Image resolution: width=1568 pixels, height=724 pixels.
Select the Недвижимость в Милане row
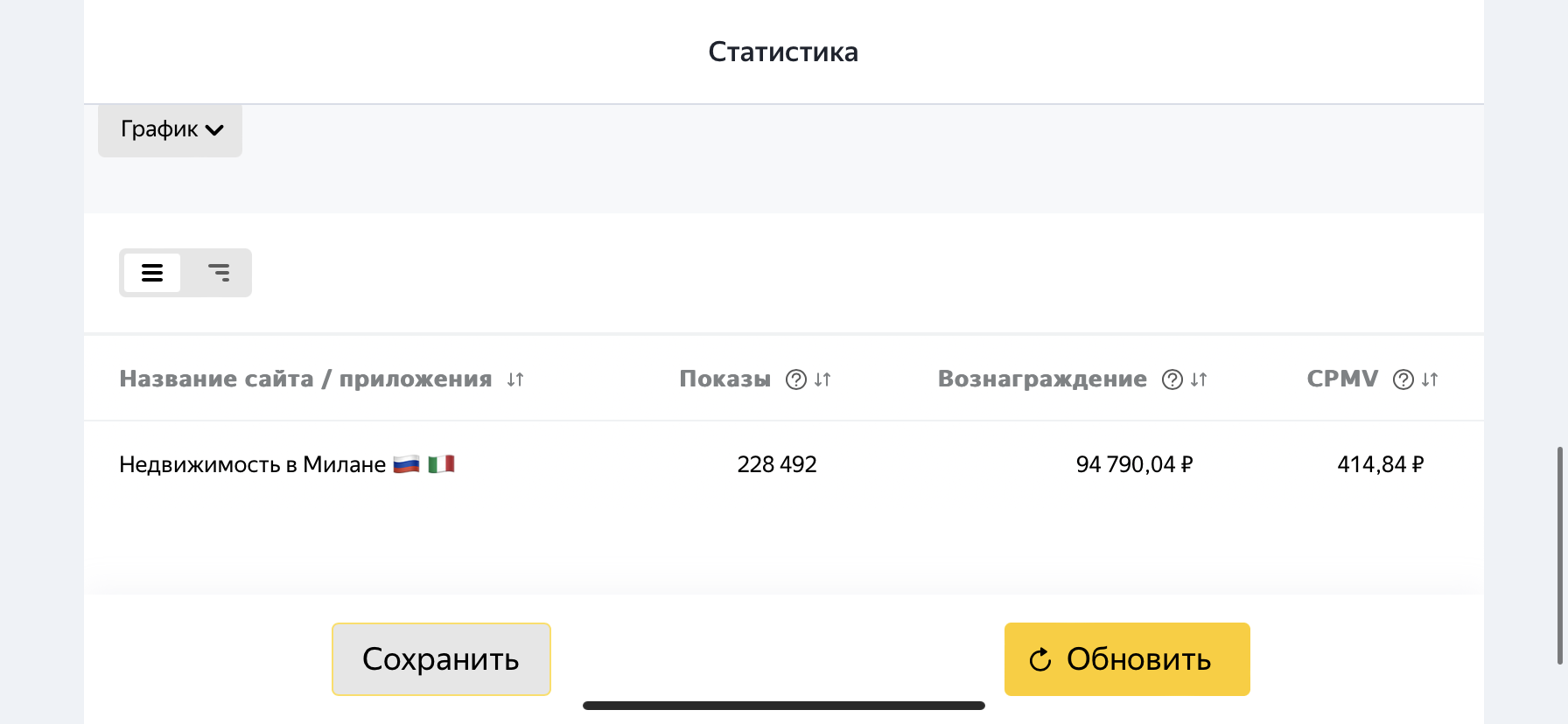(784, 464)
